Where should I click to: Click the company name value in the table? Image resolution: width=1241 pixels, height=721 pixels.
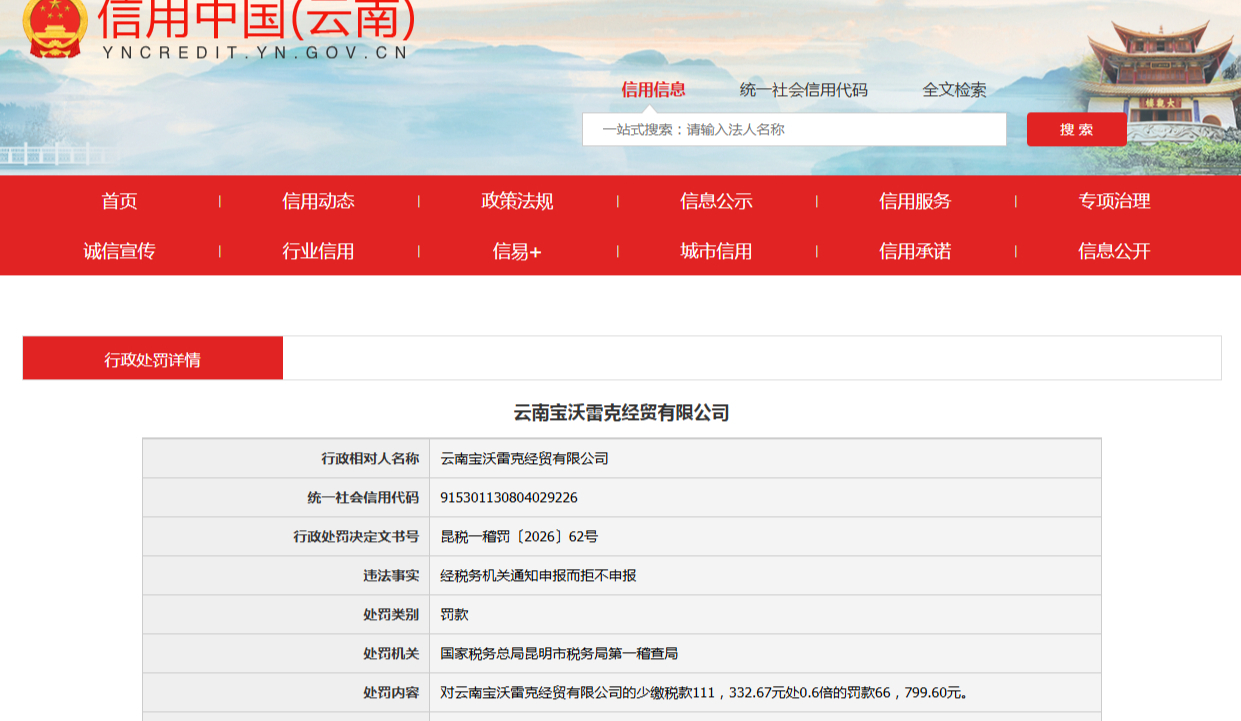[524, 459]
